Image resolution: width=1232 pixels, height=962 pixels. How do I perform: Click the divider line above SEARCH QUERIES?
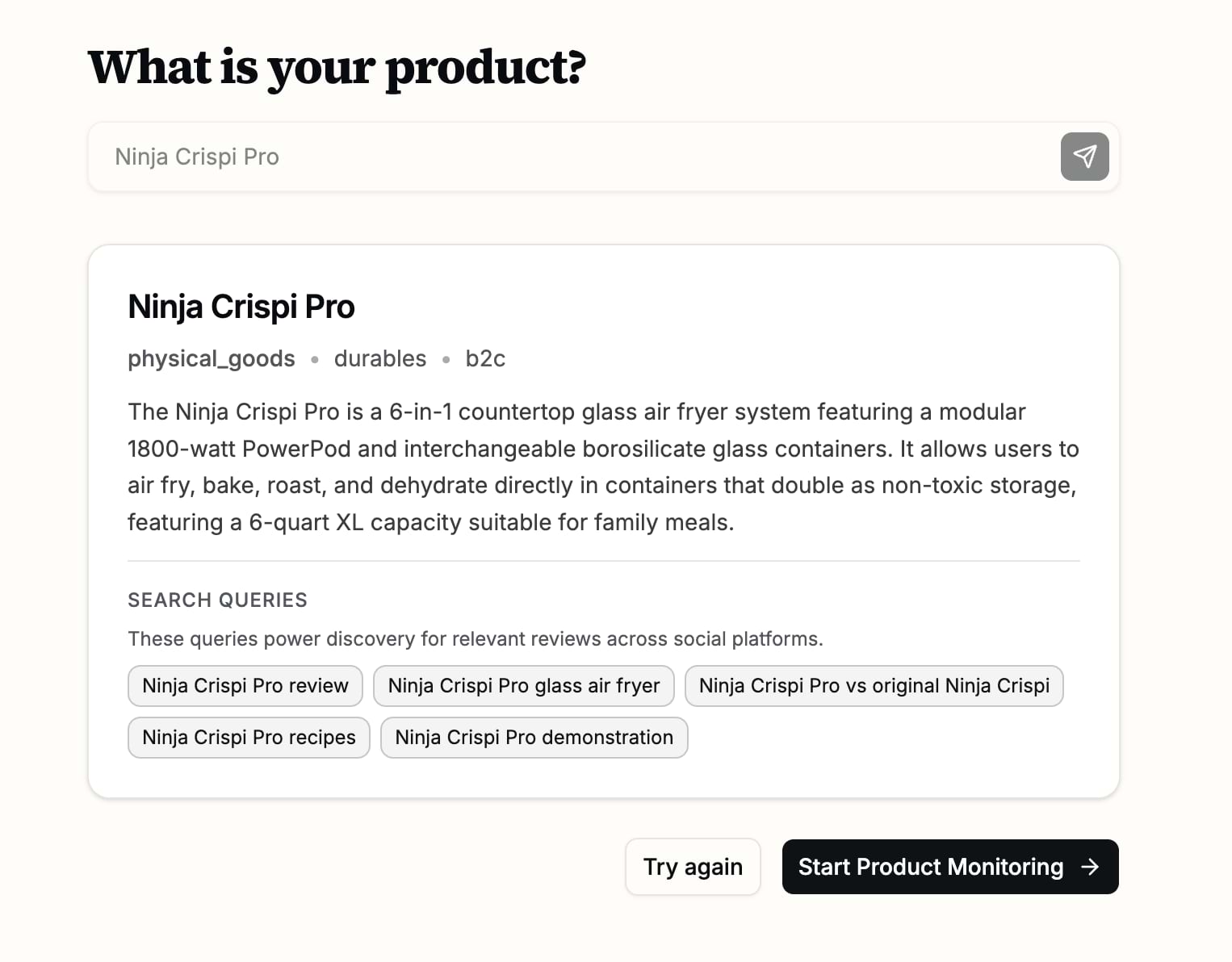click(x=603, y=556)
